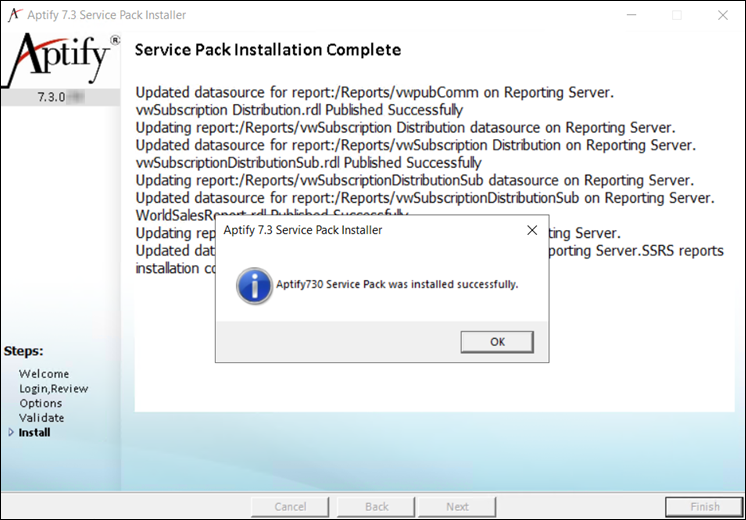746x520 pixels.
Task: Click log line 'Updated datasource for report:/Reports/vwpubComm'
Action: click(x=375, y=92)
